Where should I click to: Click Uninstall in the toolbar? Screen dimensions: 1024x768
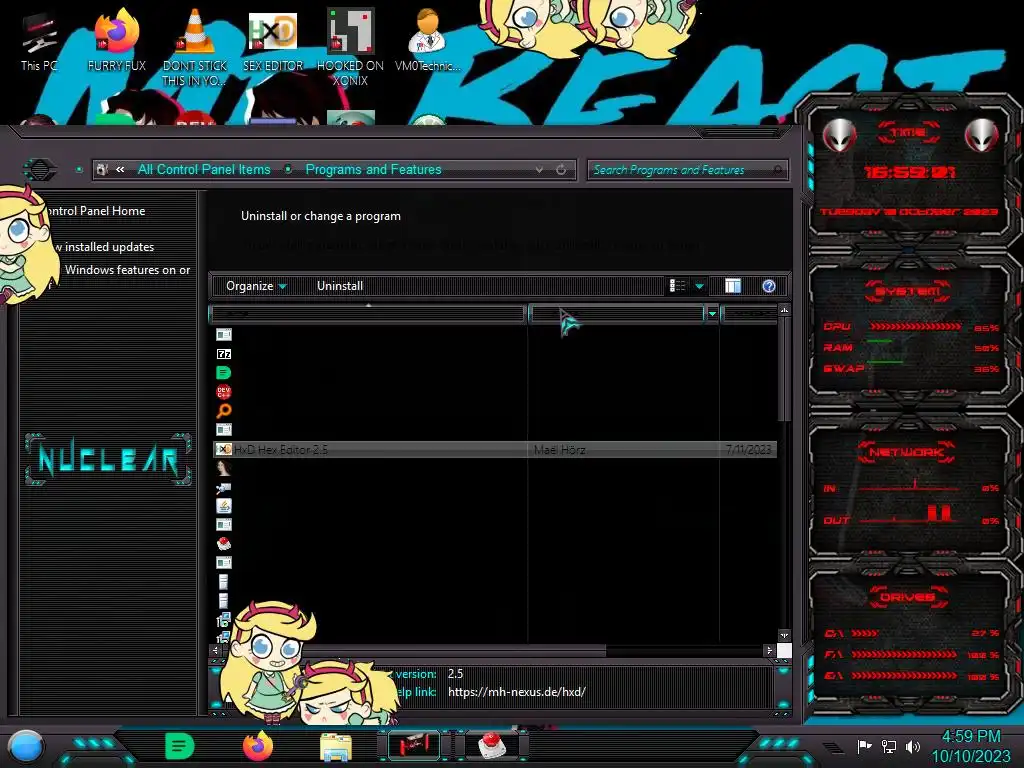coord(340,286)
